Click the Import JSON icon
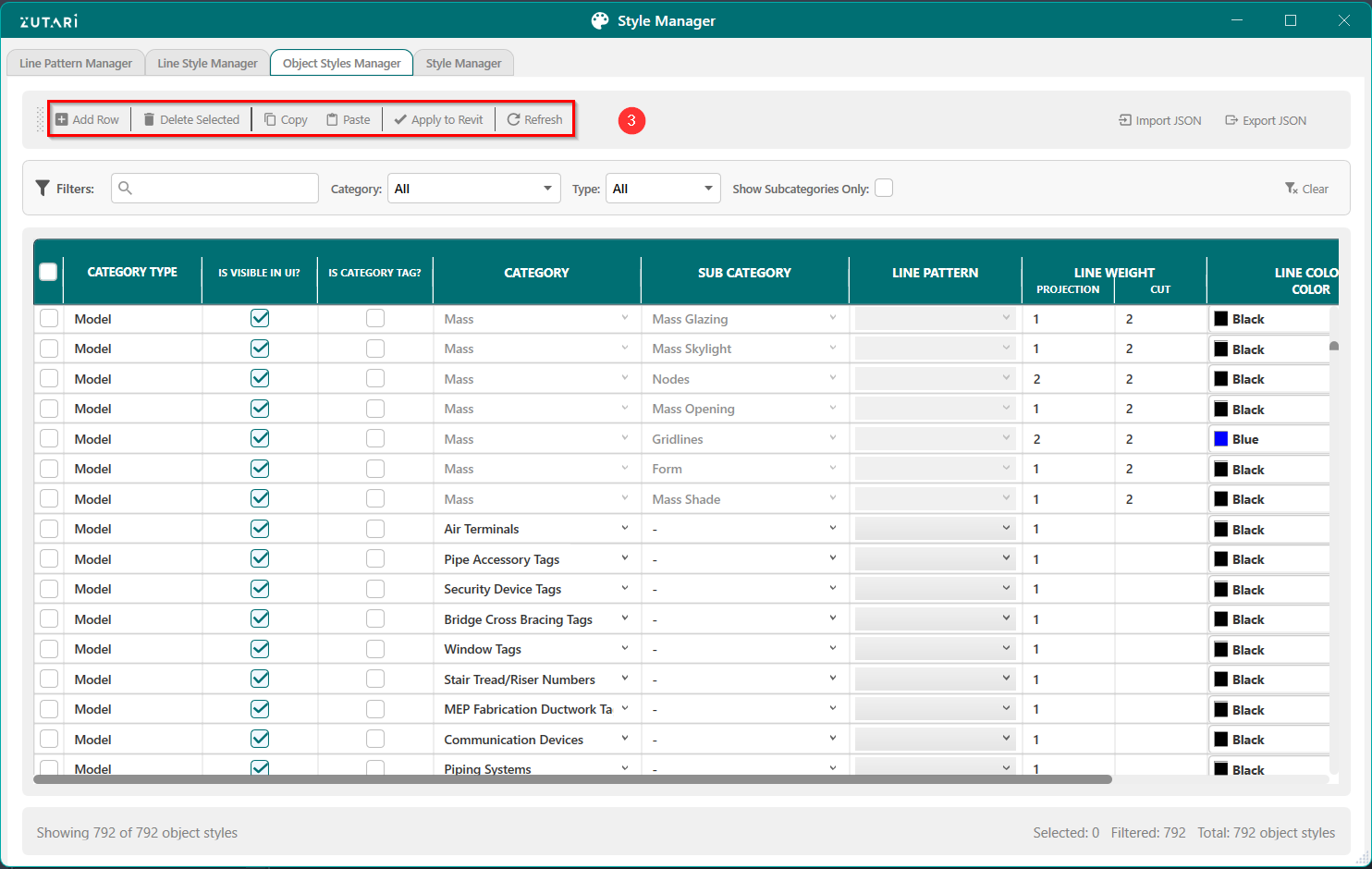Screen dimensions: 1372x869 (1125, 120)
